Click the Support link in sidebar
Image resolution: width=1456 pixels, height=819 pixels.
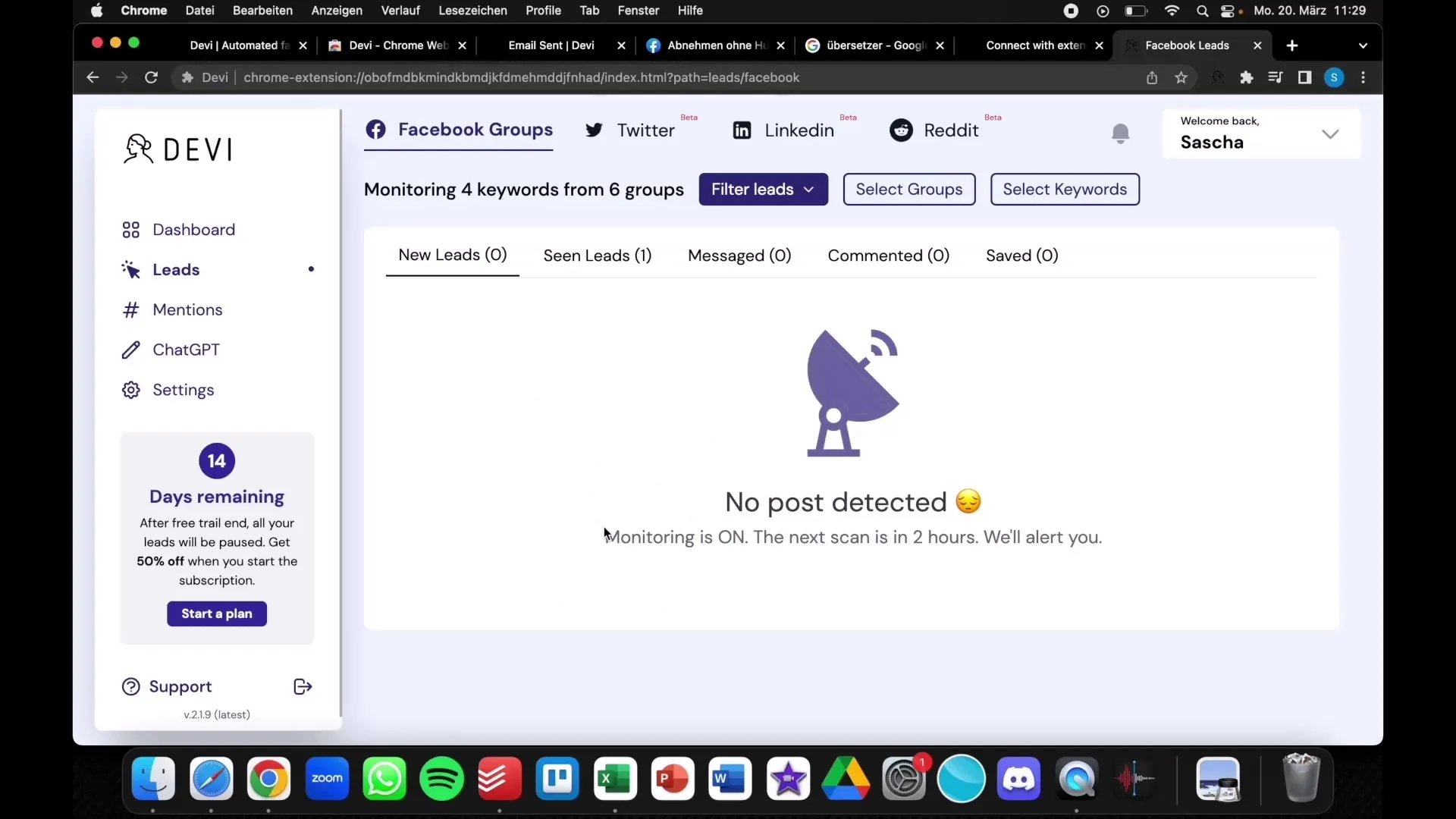tap(180, 686)
